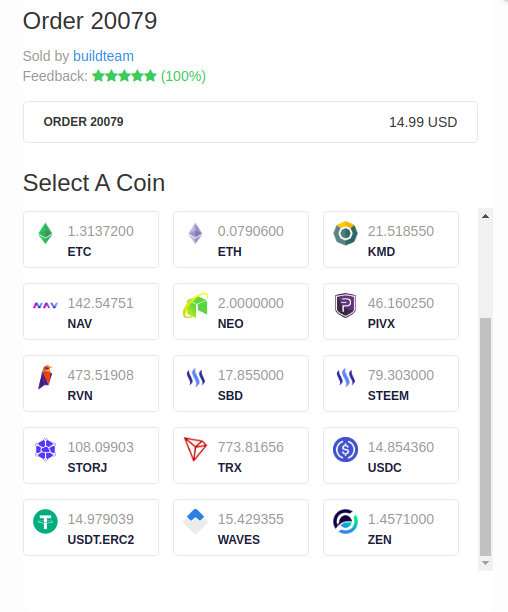
Task: Click the USDT.ERC2 coin label
Action: 101,540
